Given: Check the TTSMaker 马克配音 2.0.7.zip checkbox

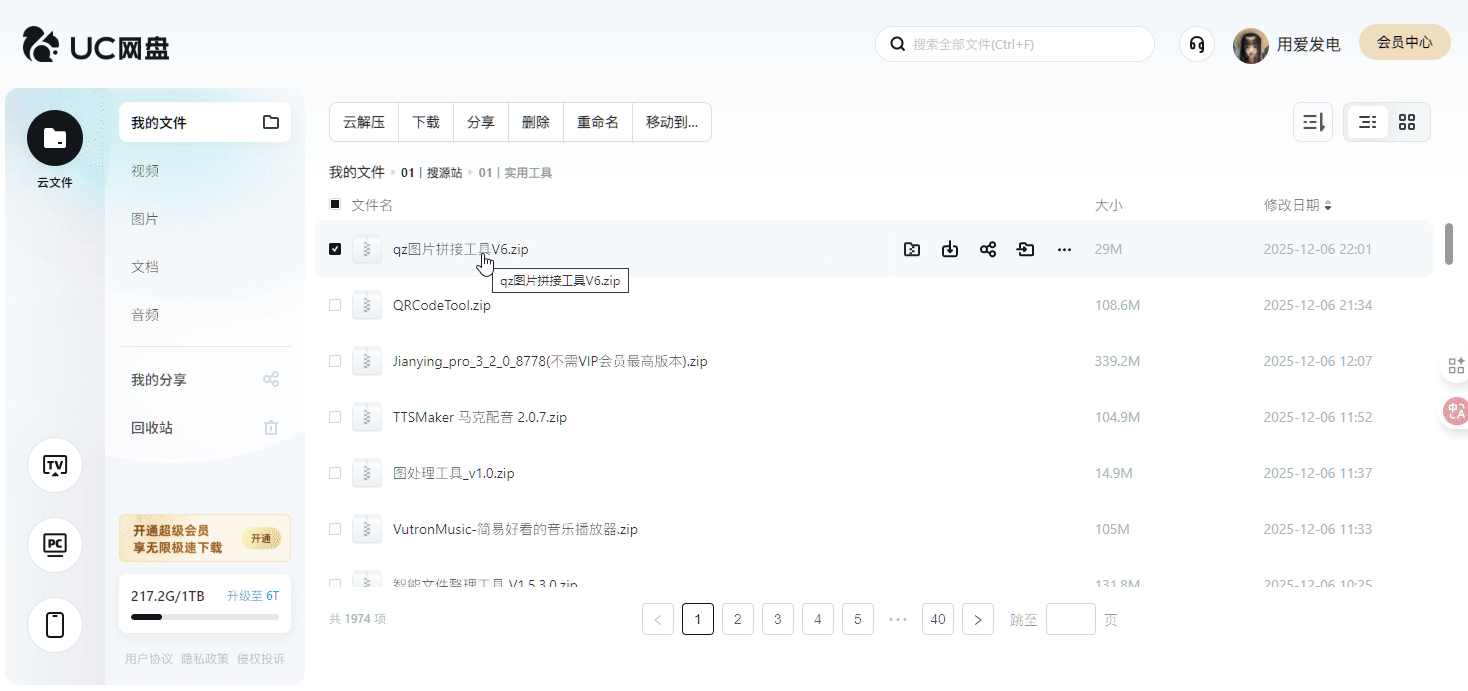Looking at the screenshot, I should 335,417.
